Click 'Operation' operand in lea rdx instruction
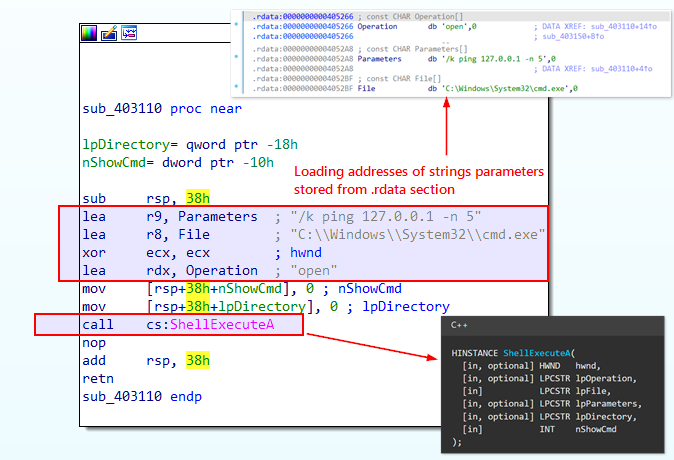This screenshot has width=674, height=460. (x=222, y=271)
